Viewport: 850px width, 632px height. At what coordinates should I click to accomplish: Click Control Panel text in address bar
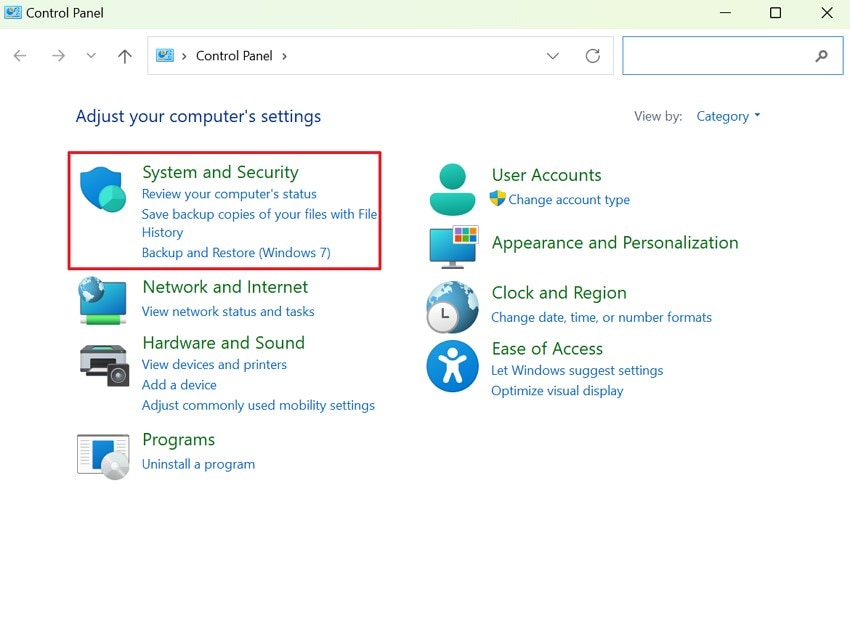coord(234,56)
